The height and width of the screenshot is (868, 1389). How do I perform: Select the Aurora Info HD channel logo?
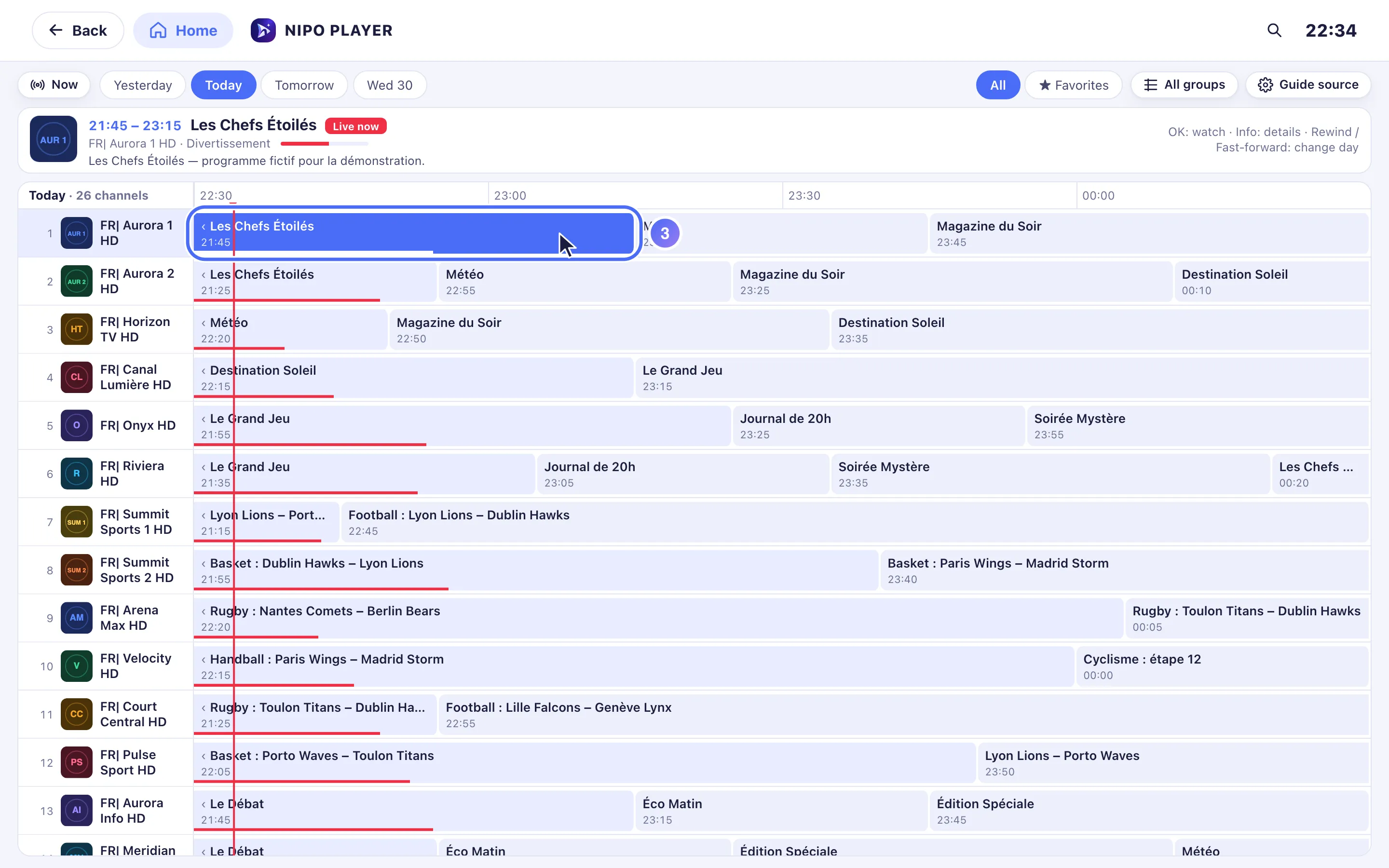click(x=76, y=811)
